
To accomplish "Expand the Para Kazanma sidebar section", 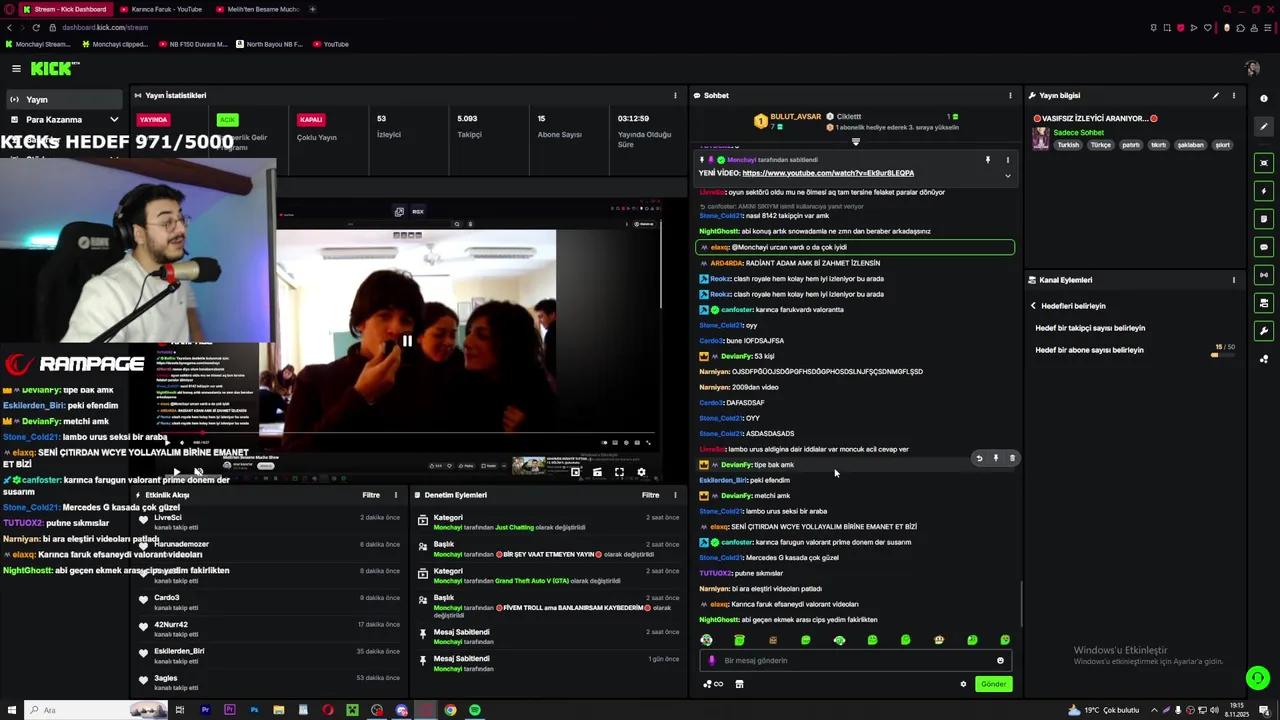I will pos(65,119).
